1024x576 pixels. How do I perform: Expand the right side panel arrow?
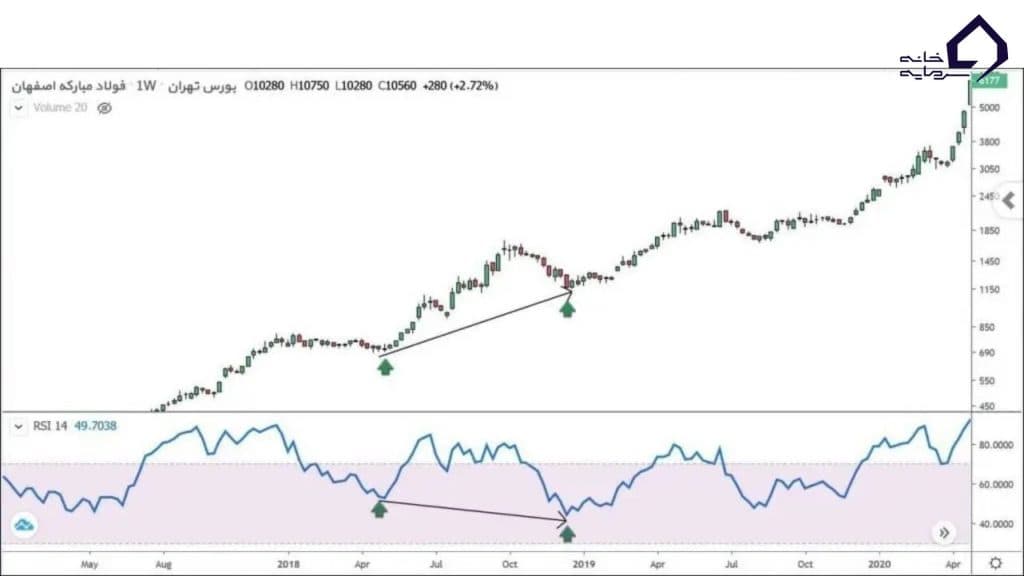[x=1009, y=201]
